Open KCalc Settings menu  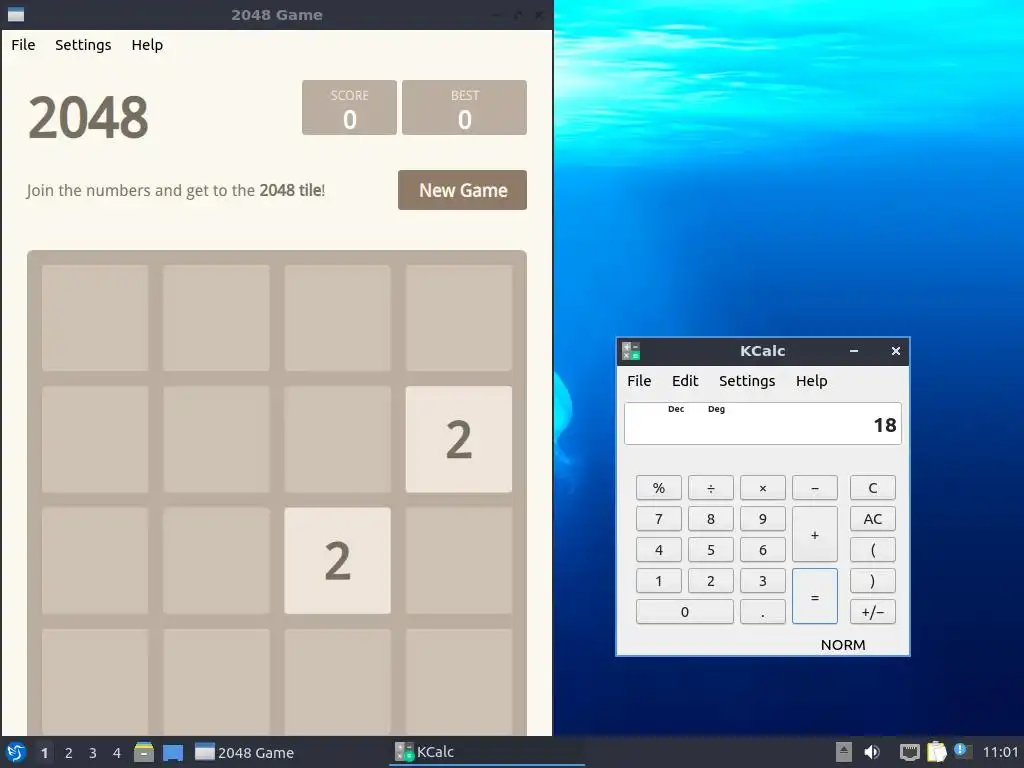tap(747, 381)
